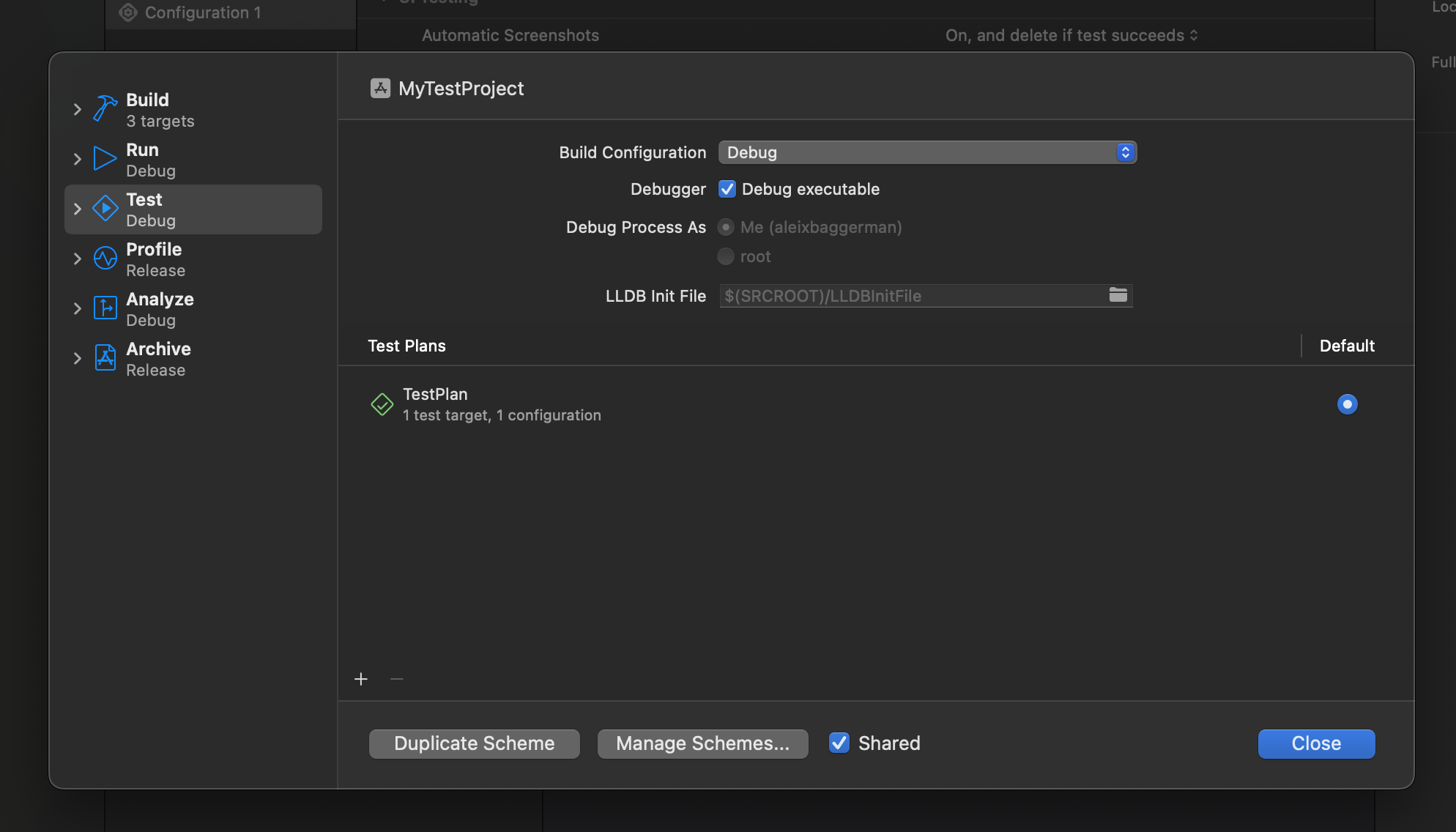Select TestPlan default radio button
Viewport: 1456px width, 832px height.
(x=1347, y=404)
